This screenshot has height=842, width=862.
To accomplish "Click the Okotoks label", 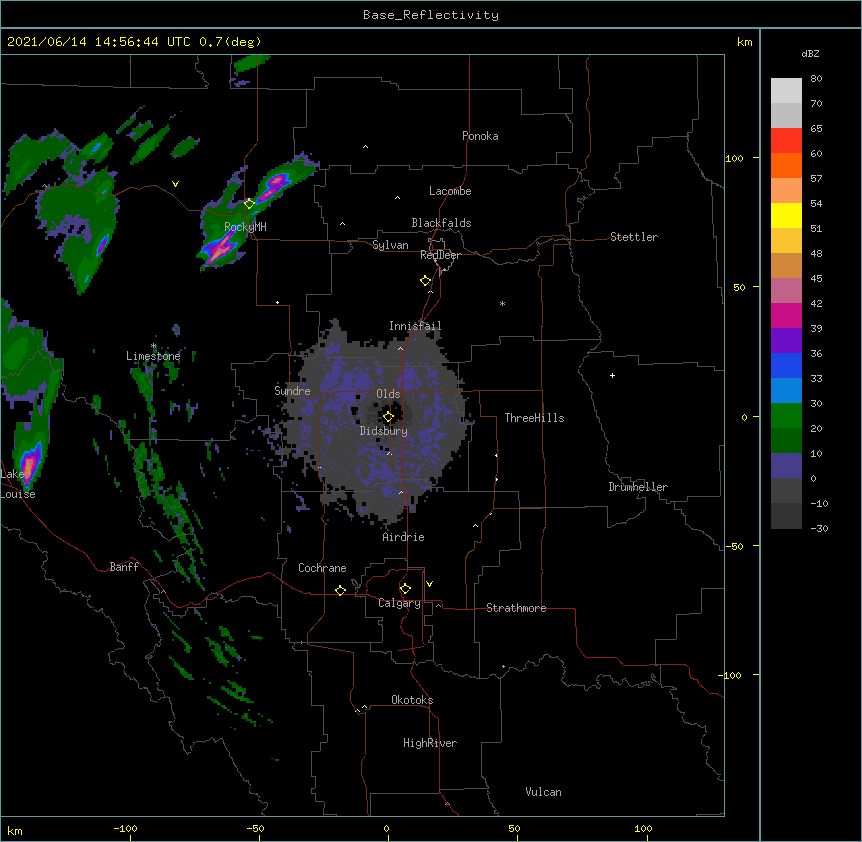I will tap(412, 700).
